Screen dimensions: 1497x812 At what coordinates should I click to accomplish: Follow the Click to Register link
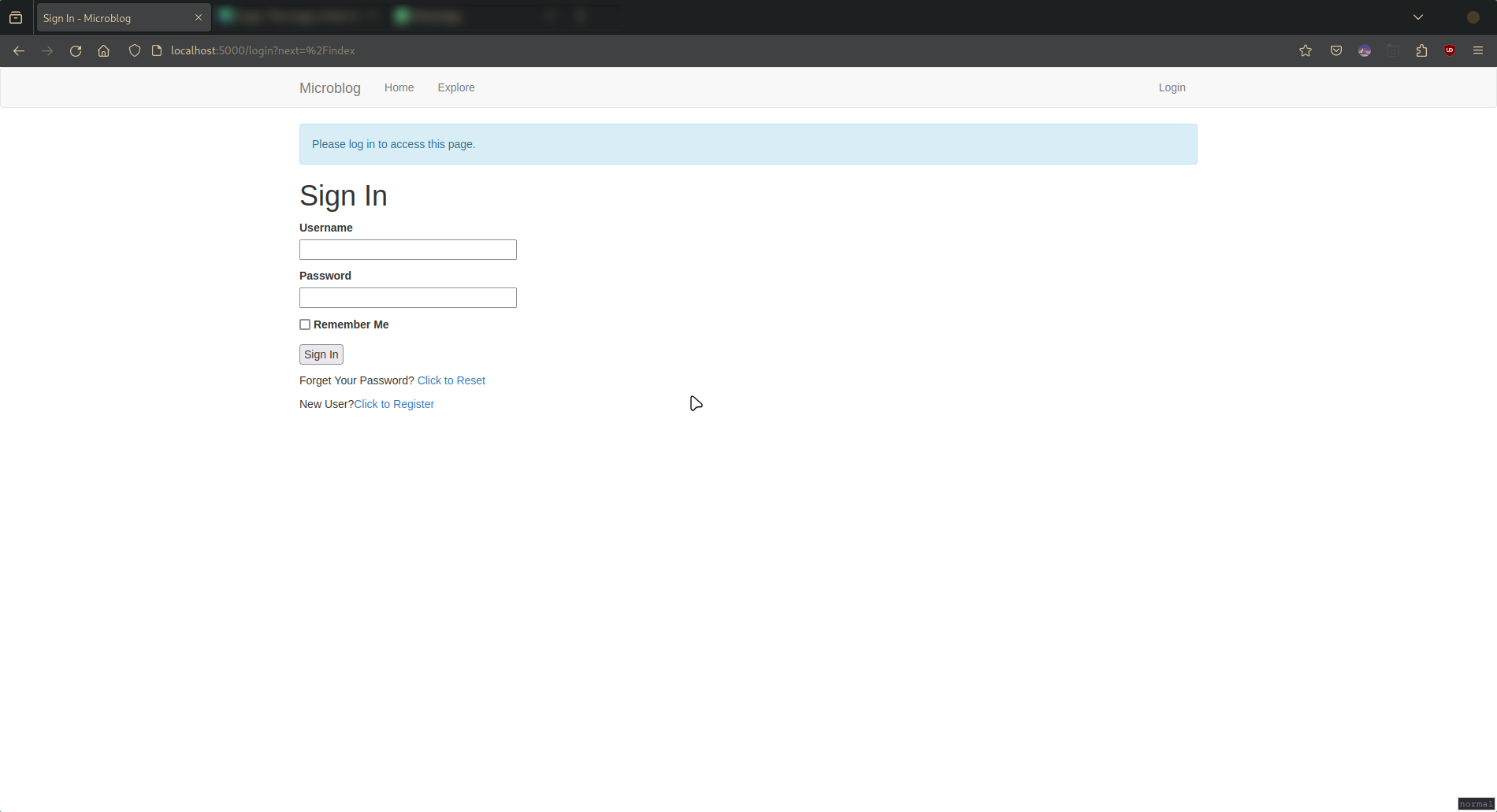tap(394, 404)
